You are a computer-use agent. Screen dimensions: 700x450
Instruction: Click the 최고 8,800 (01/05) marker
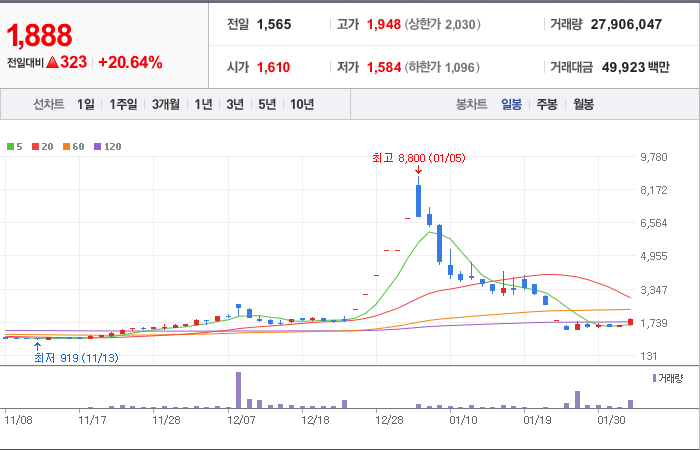[x=418, y=158]
